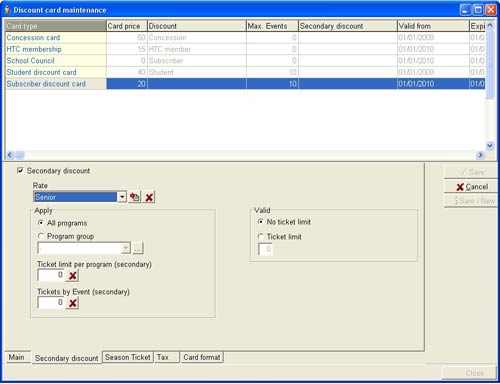Viewport: 500px width, 384px height.
Task: Click the Discount column header
Action: pyautogui.click(x=197, y=26)
